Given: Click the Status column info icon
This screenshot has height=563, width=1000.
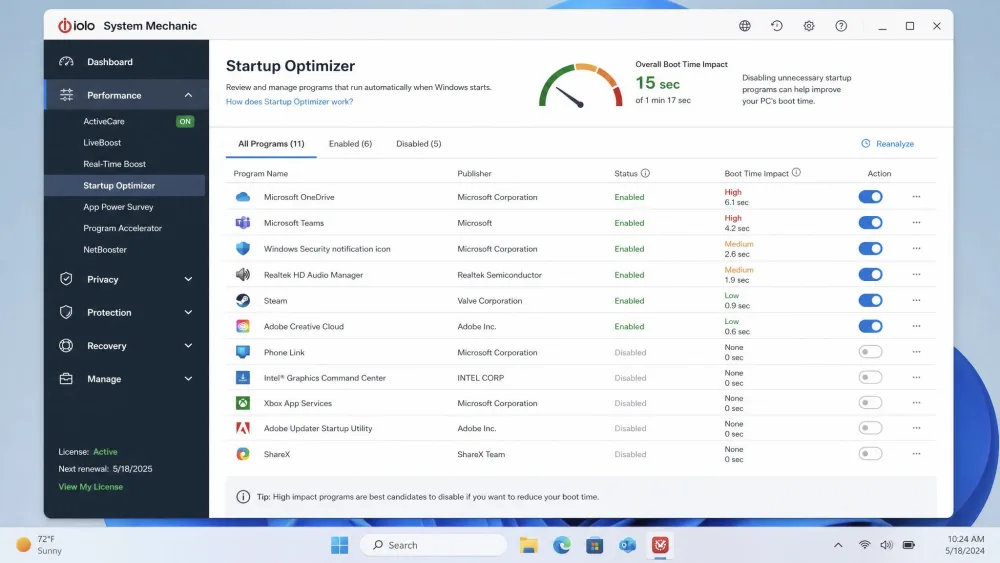Looking at the screenshot, I should 645,173.
